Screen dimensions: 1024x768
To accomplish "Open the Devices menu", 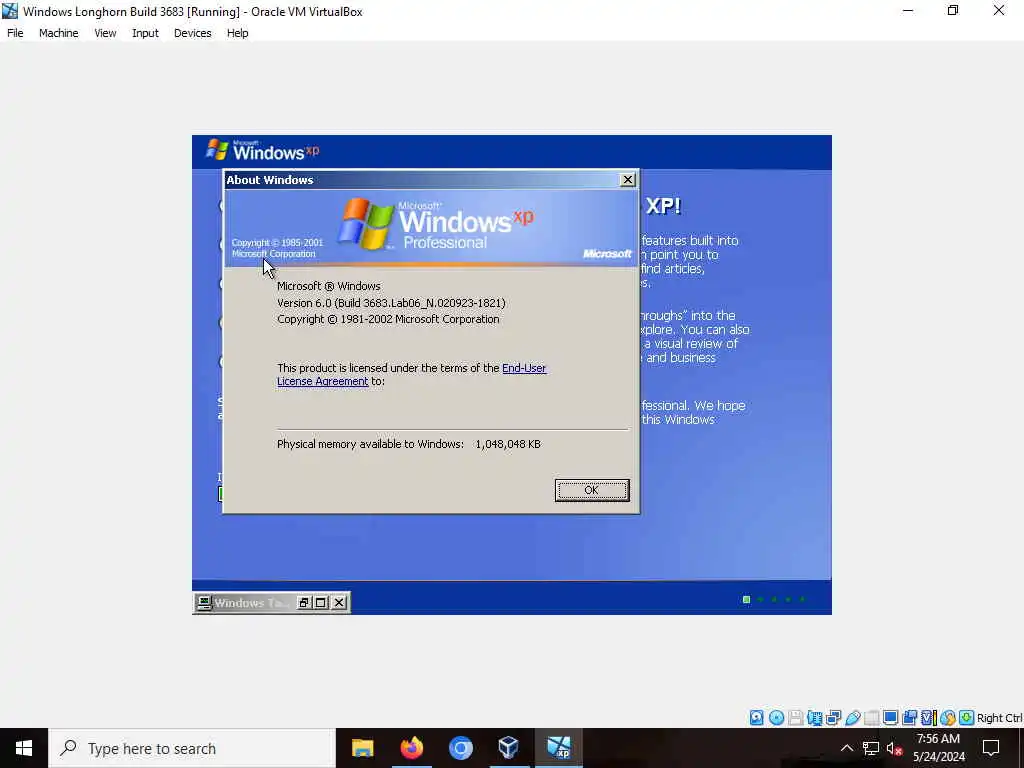I will point(193,33).
